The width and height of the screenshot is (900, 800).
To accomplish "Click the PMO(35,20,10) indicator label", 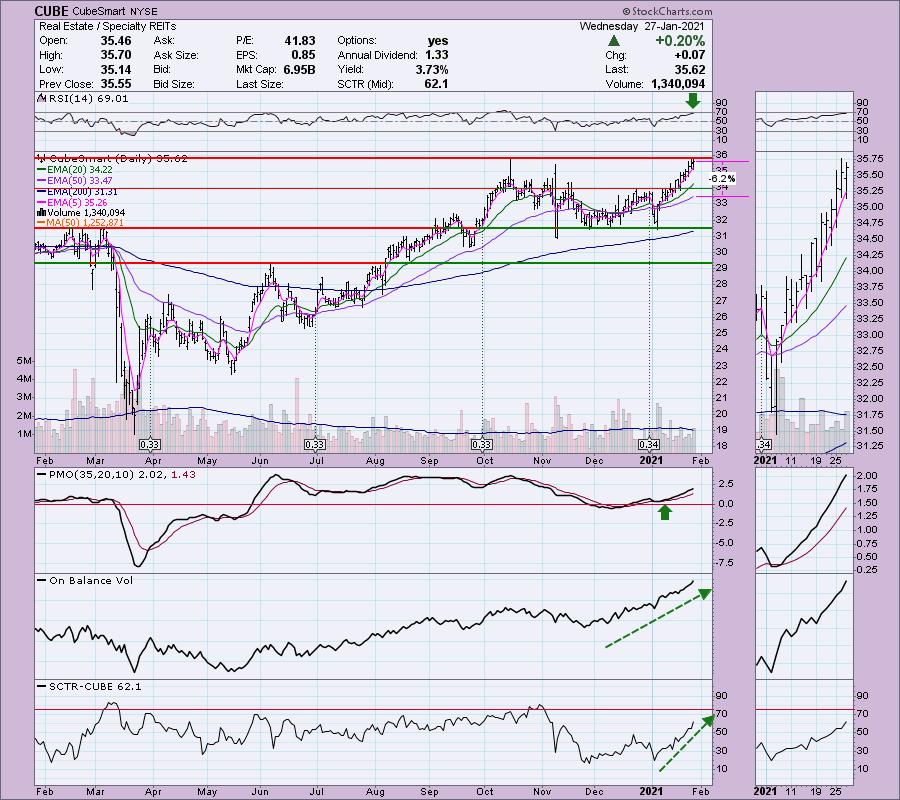I will [91, 475].
